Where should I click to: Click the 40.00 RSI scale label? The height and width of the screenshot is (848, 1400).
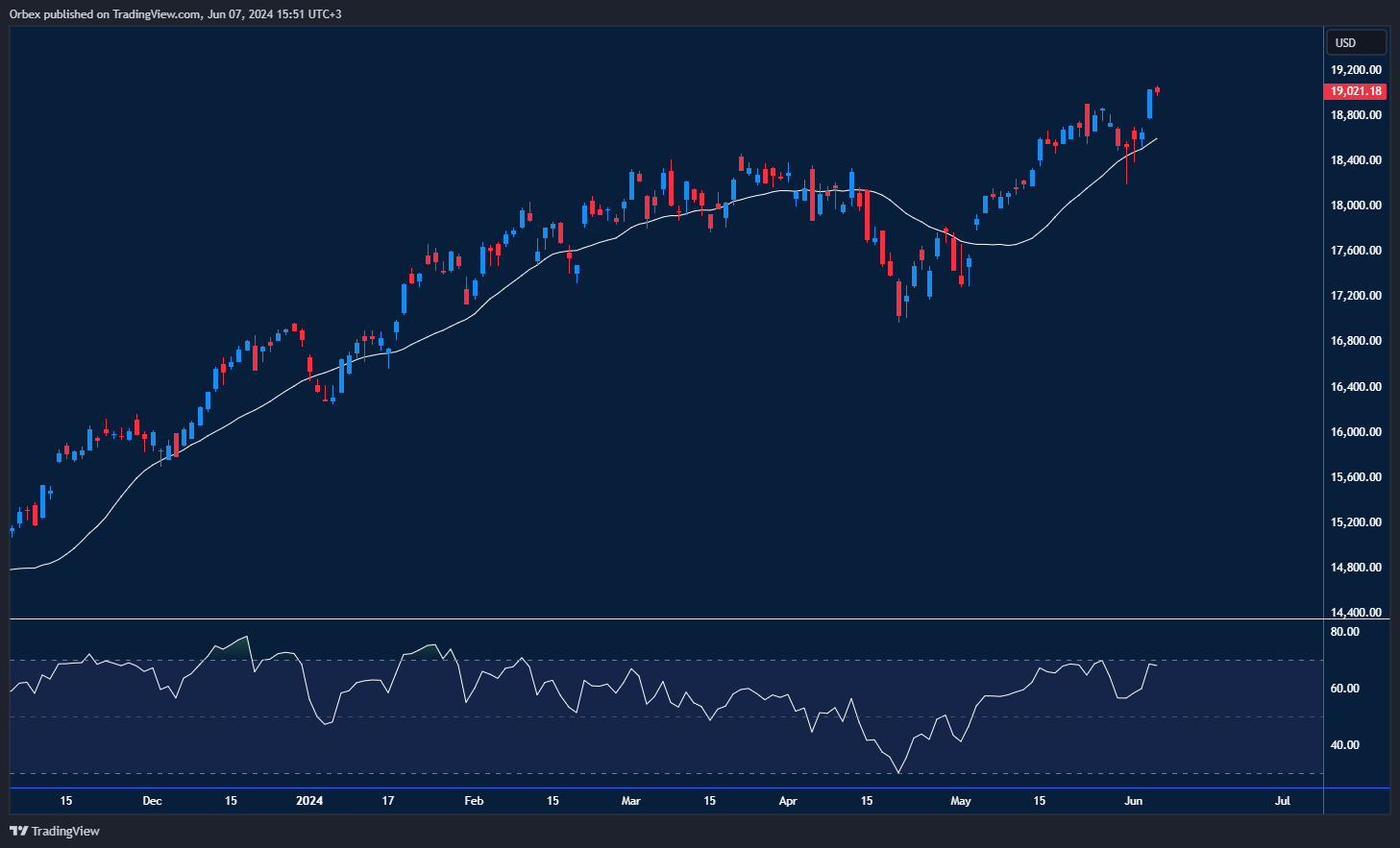click(x=1344, y=745)
